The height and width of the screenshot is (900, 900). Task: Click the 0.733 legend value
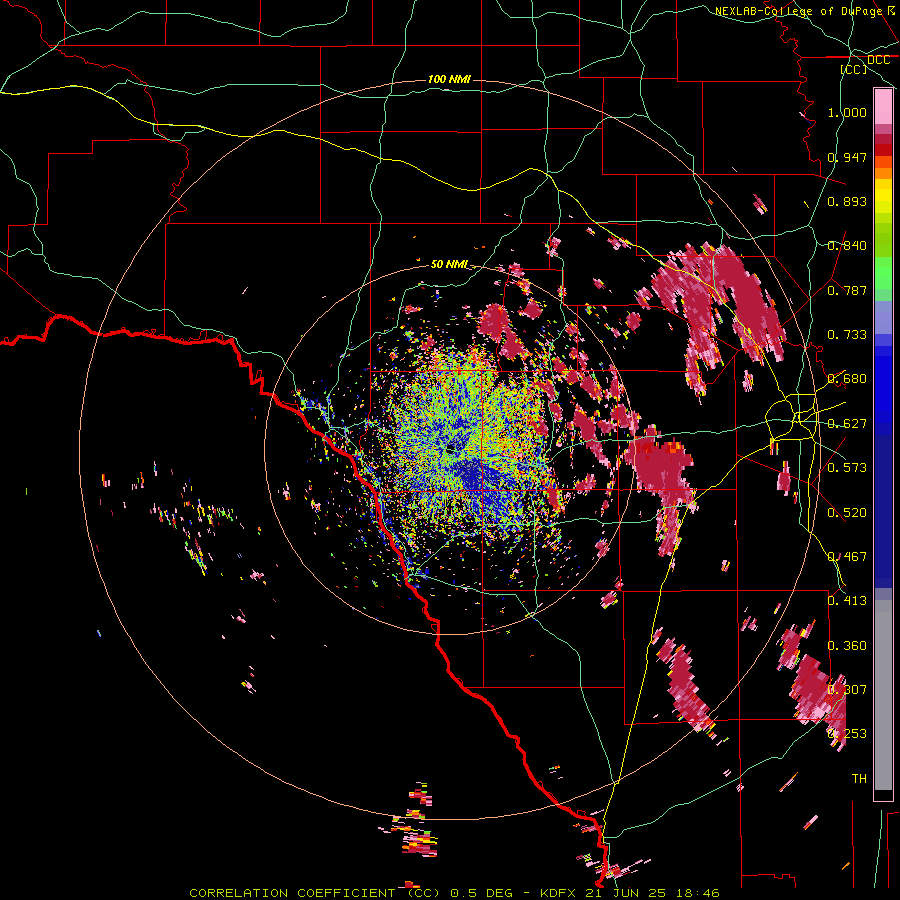847,334
